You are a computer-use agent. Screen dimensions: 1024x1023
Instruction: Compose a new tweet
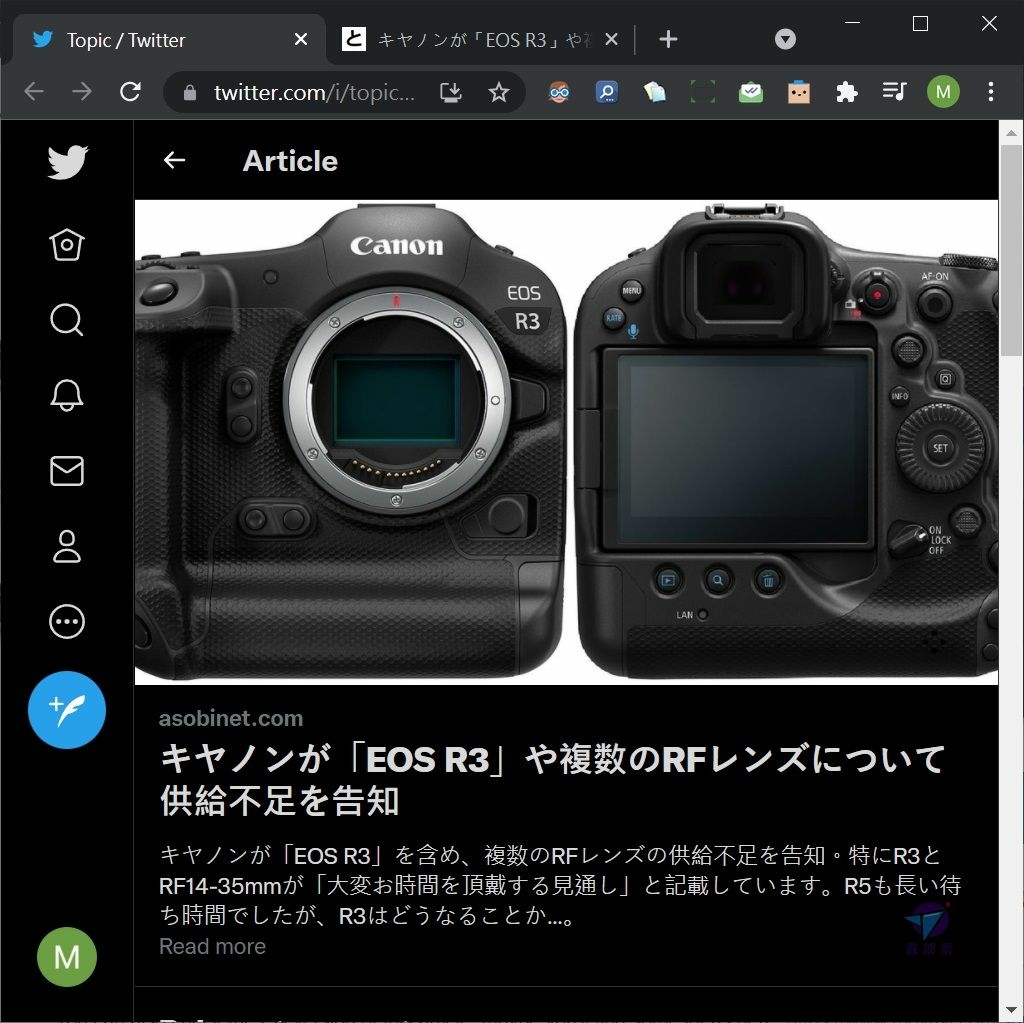pyautogui.click(x=67, y=710)
